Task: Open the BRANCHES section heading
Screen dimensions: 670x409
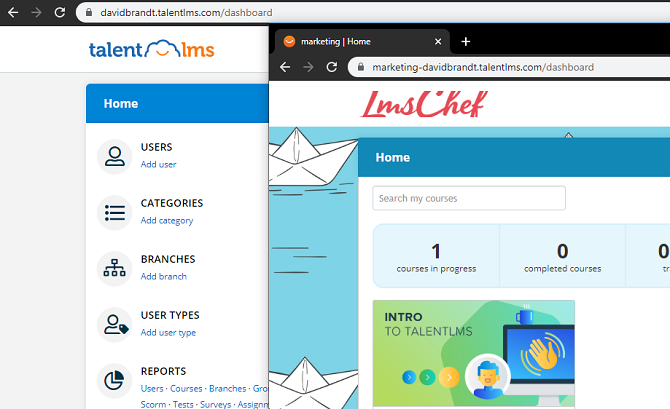Action: tap(168, 259)
